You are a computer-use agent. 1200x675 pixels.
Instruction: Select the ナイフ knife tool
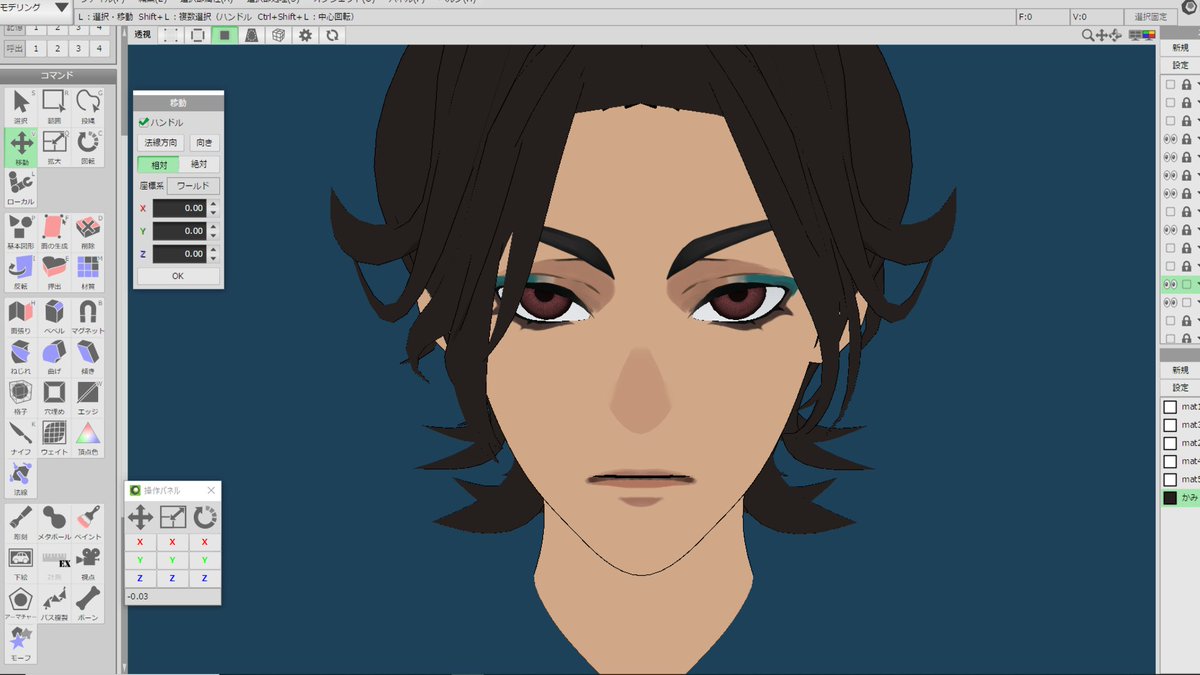pos(21,438)
